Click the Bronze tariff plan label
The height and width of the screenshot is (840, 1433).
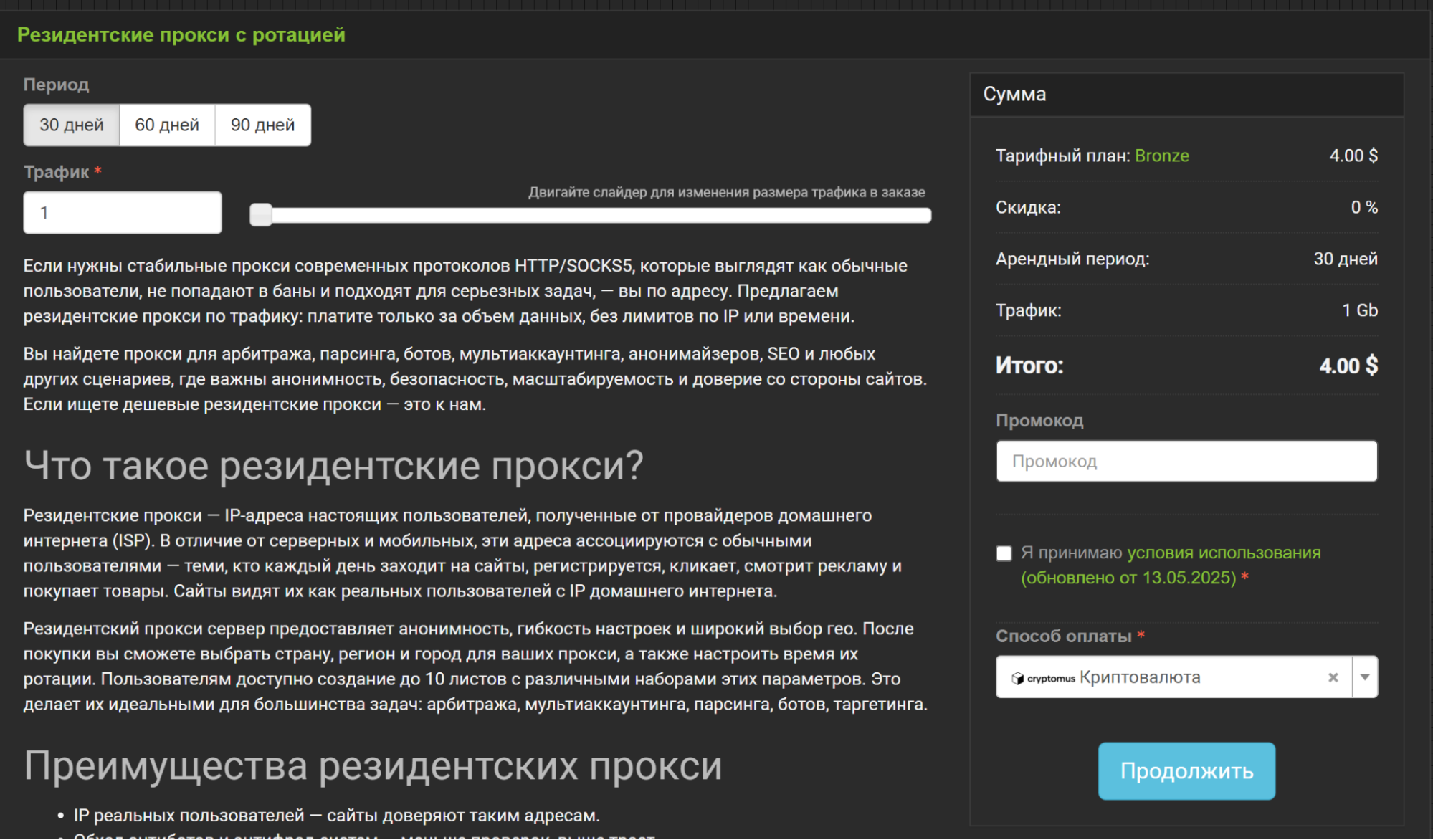tap(1162, 155)
